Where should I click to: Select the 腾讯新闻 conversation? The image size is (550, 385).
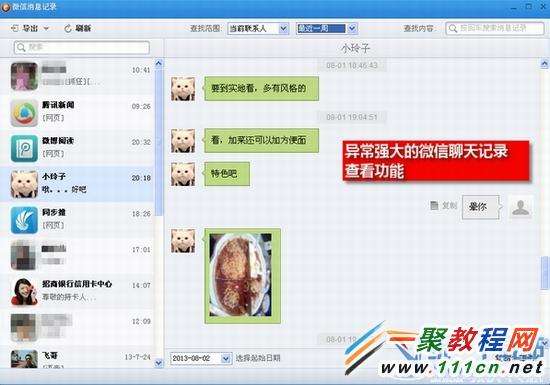pyautogui.click(x=77, y=113)
